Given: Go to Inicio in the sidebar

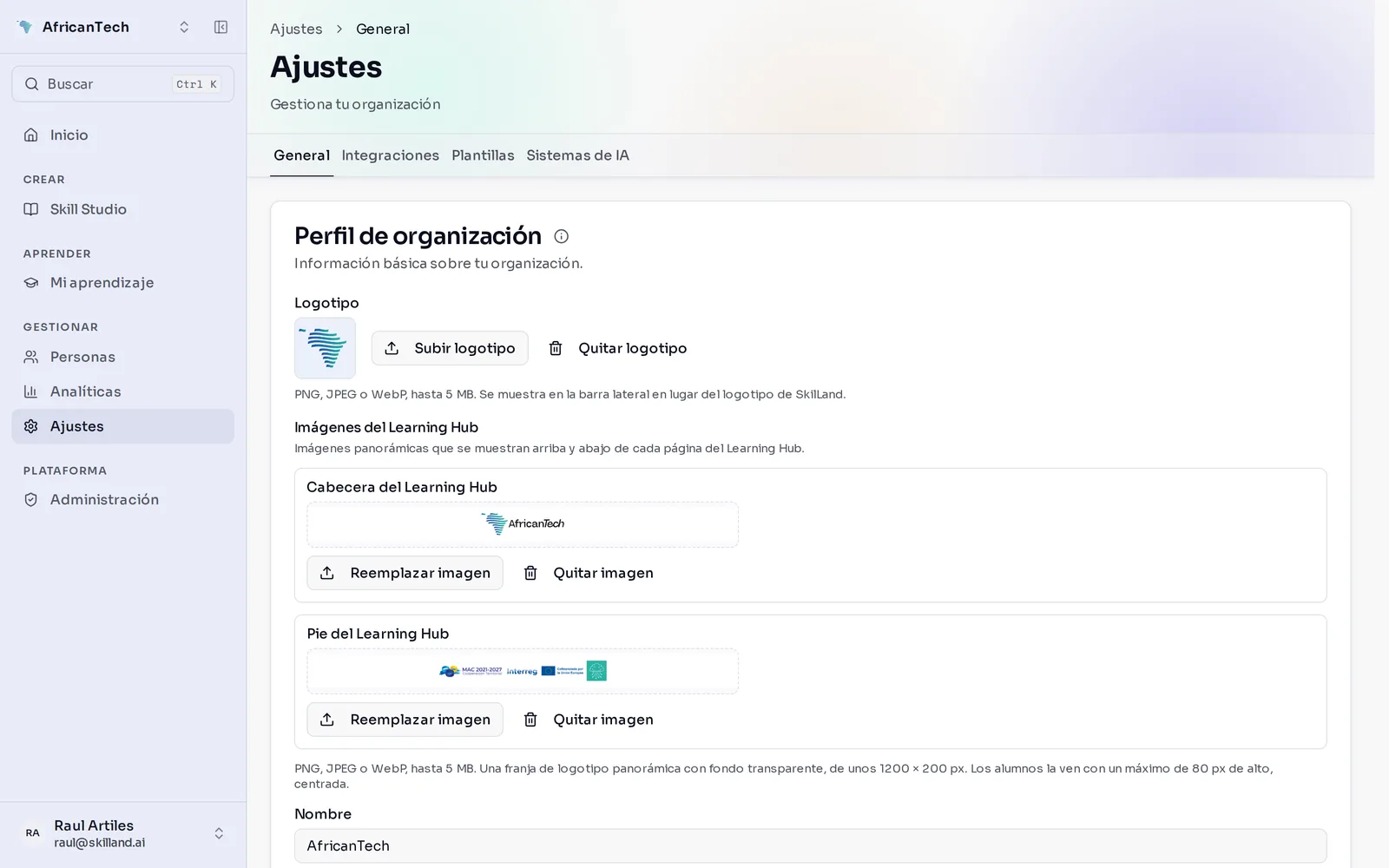Looking at the screenshot, I should 122,135.
